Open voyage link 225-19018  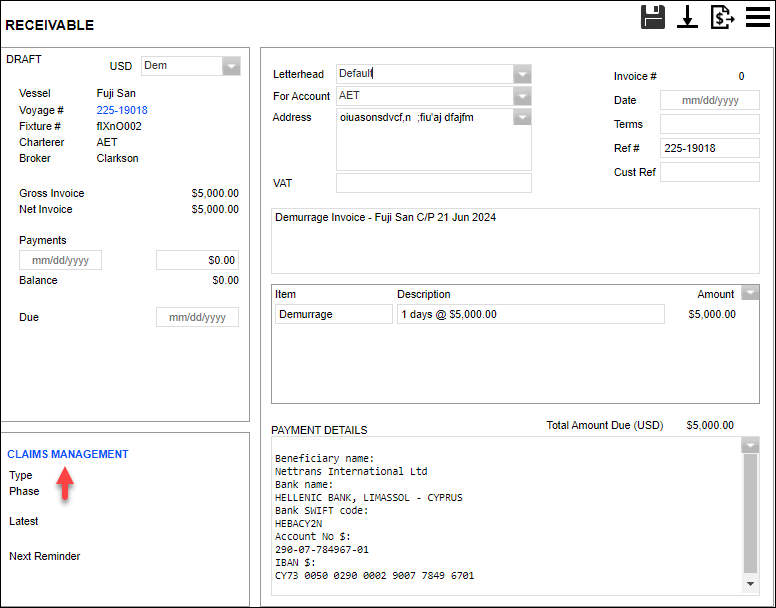122,110
